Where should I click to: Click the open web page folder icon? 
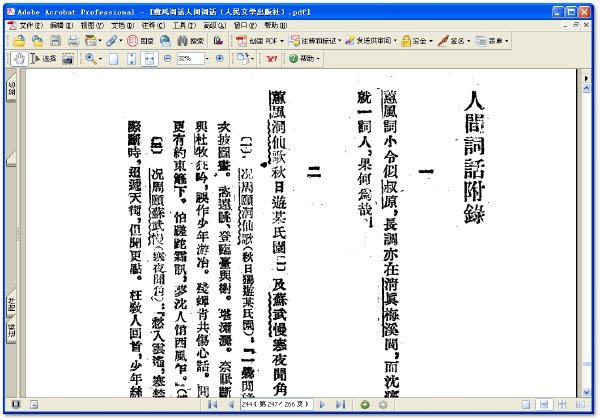[37, 41]
